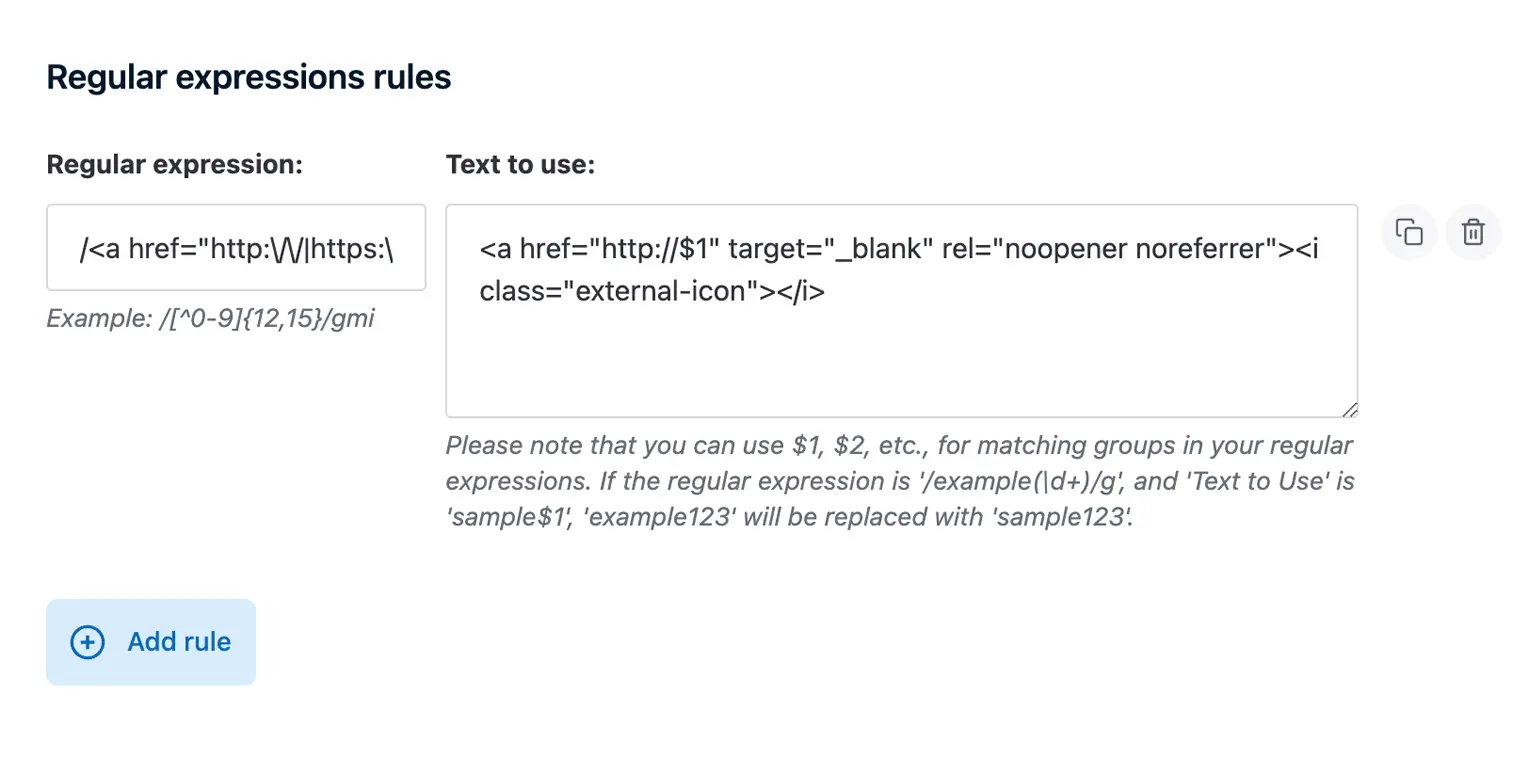Viewport: 1536px width, 767px height.
Task: Click the resize handle on the textarea corner
Action: (x=1352, y=410)
